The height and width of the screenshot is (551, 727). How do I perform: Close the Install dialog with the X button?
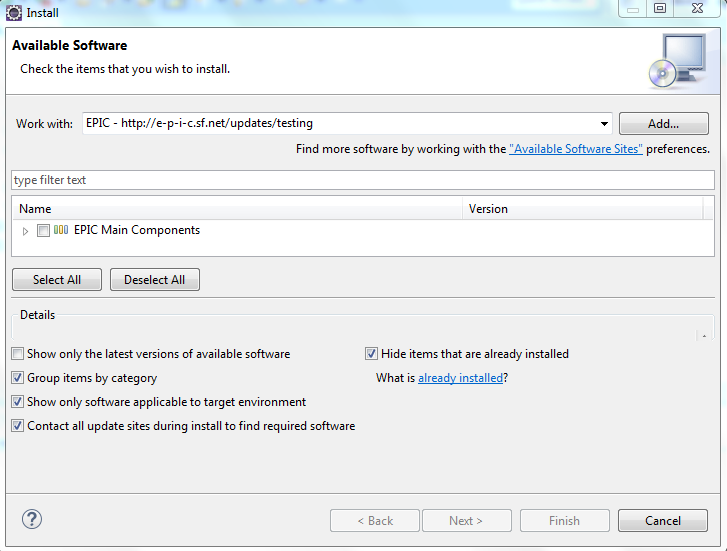697,8
